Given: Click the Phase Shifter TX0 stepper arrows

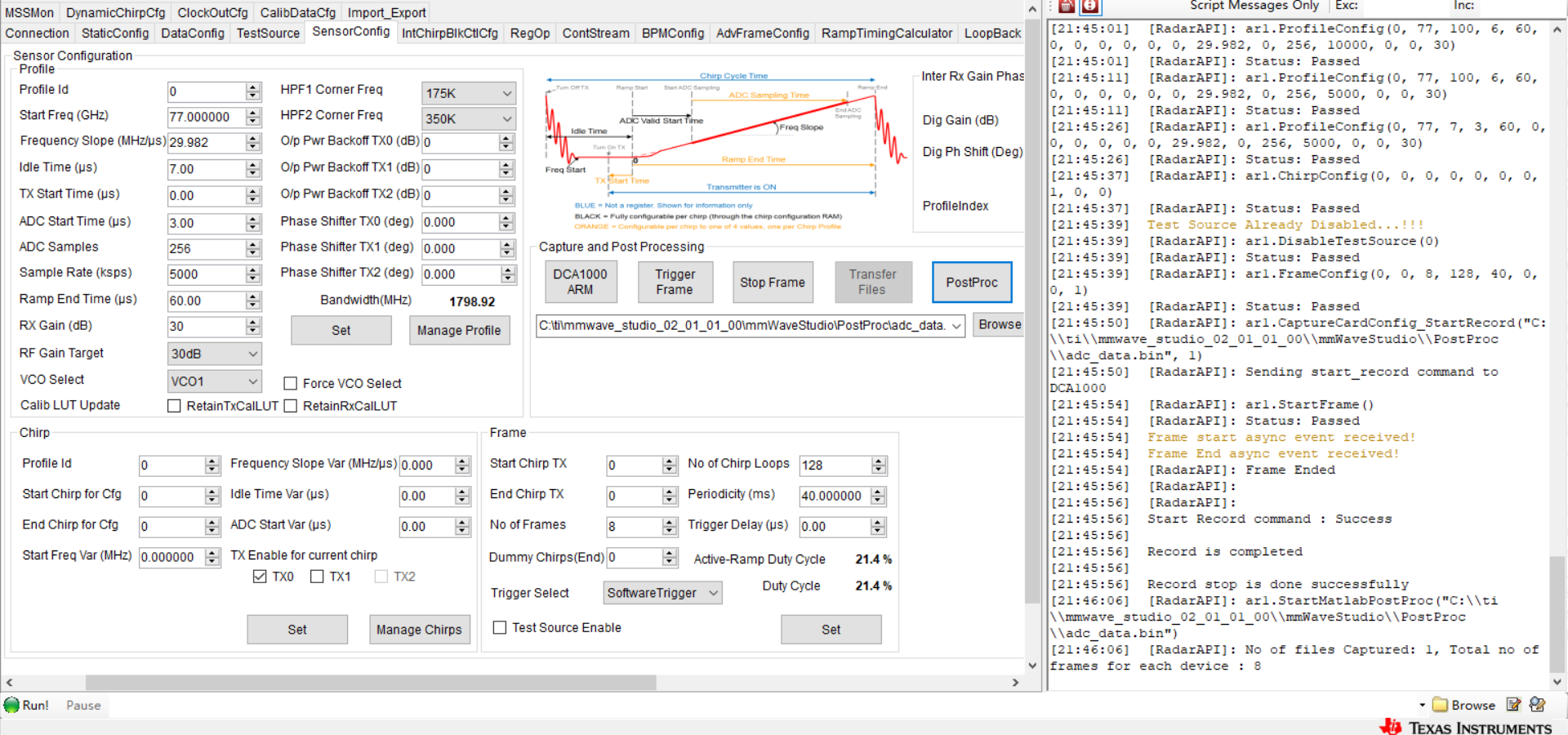Looking at the screenshot, I should [x=506, y=222].
